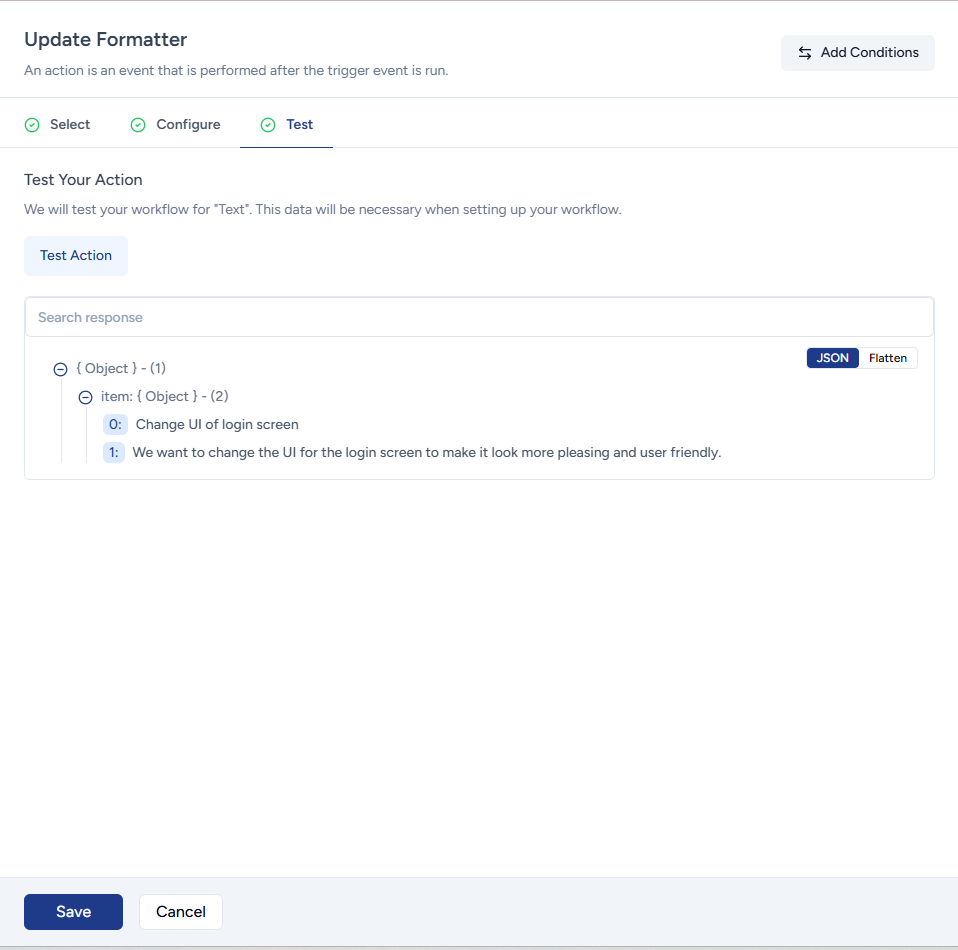
Task: Click the Add Conditions button
Action: point(857,53)
